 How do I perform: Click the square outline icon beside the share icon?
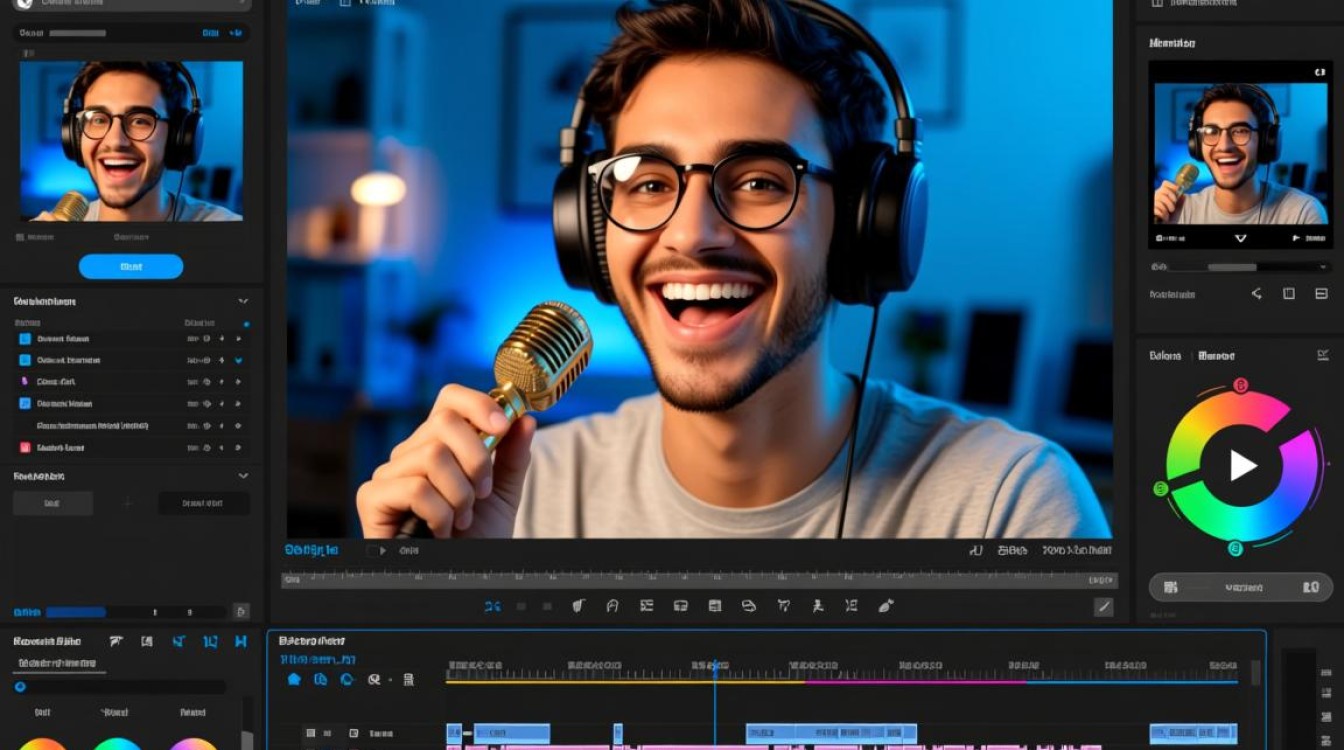(1289, 294)
